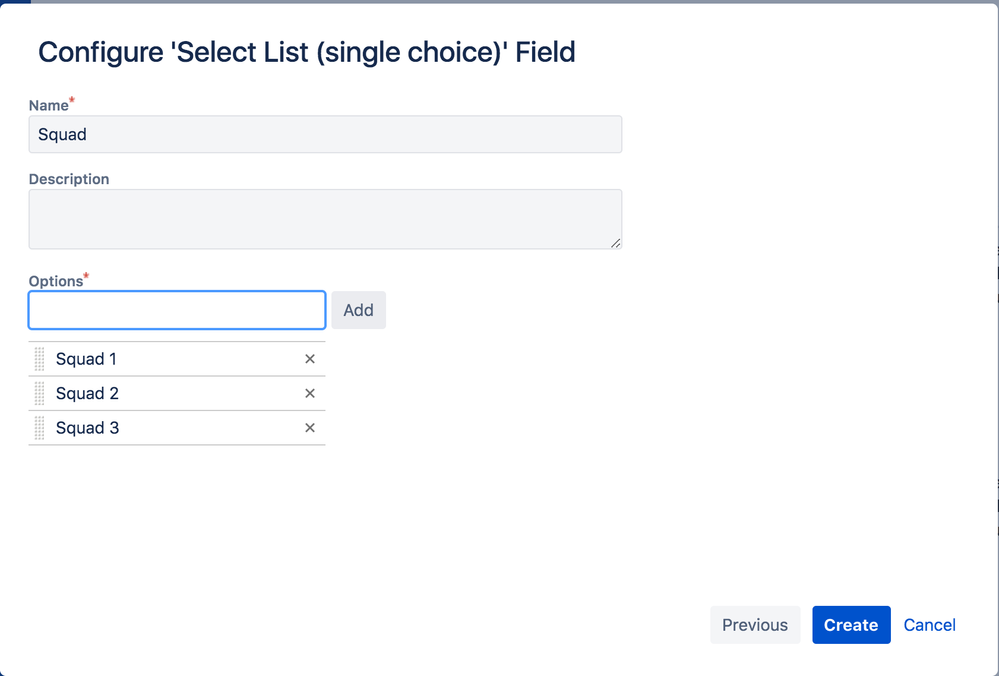The width and height of the screenshot is (999, 676).
Task: Cancel the field configuration dialog
Action: point(929,625)
